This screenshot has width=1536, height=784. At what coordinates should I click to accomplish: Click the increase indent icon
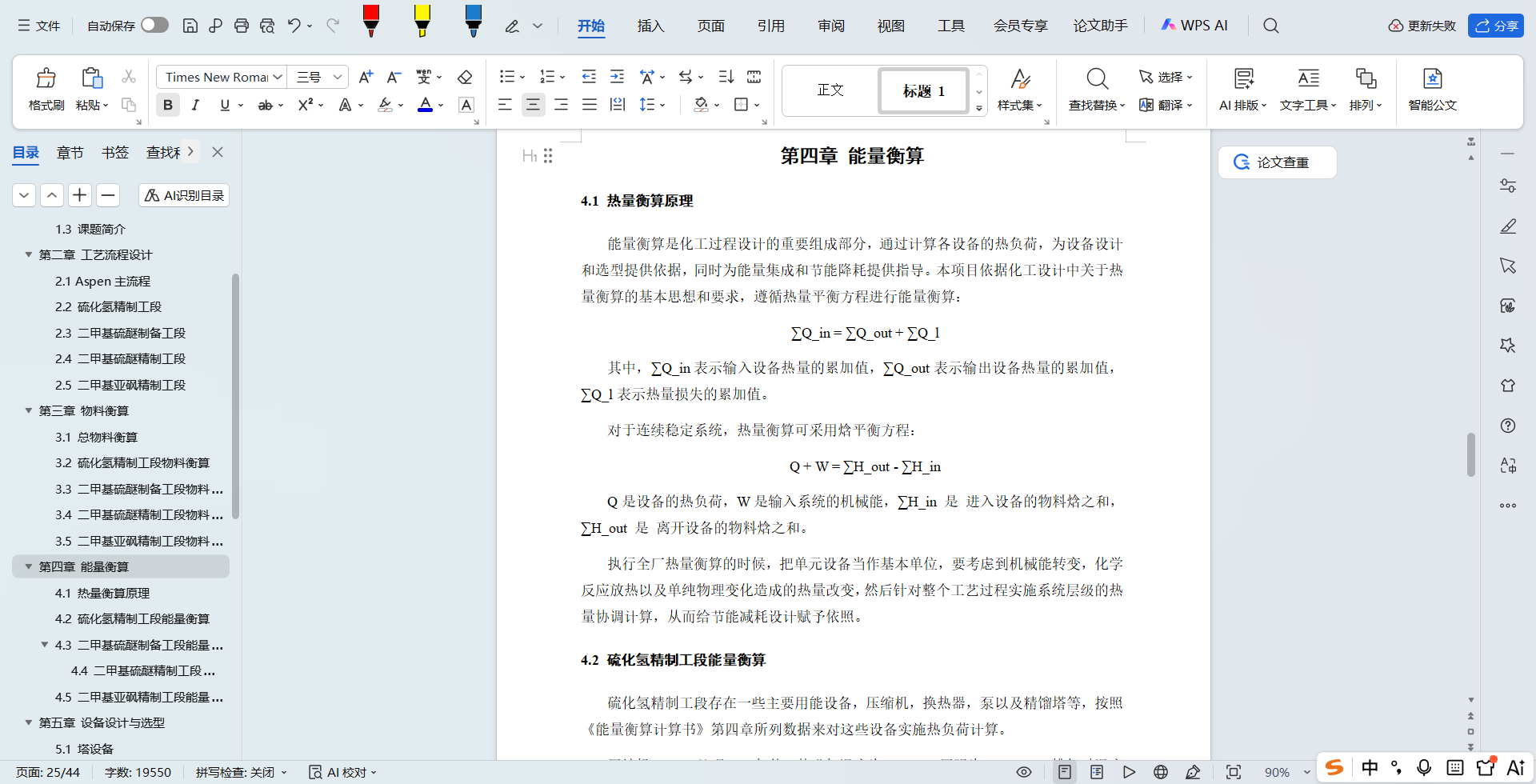617,77
